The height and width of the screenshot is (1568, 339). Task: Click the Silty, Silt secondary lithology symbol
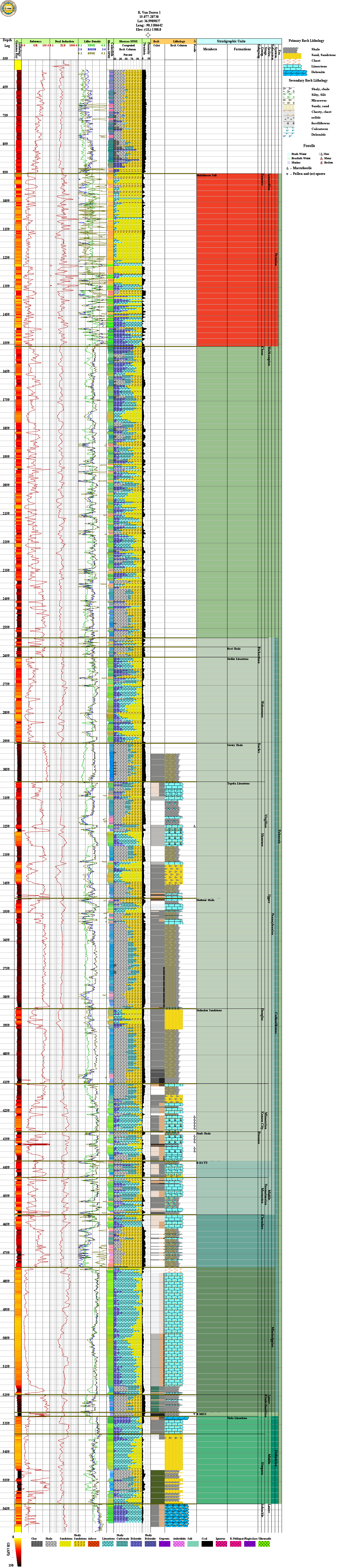(288, 96)
